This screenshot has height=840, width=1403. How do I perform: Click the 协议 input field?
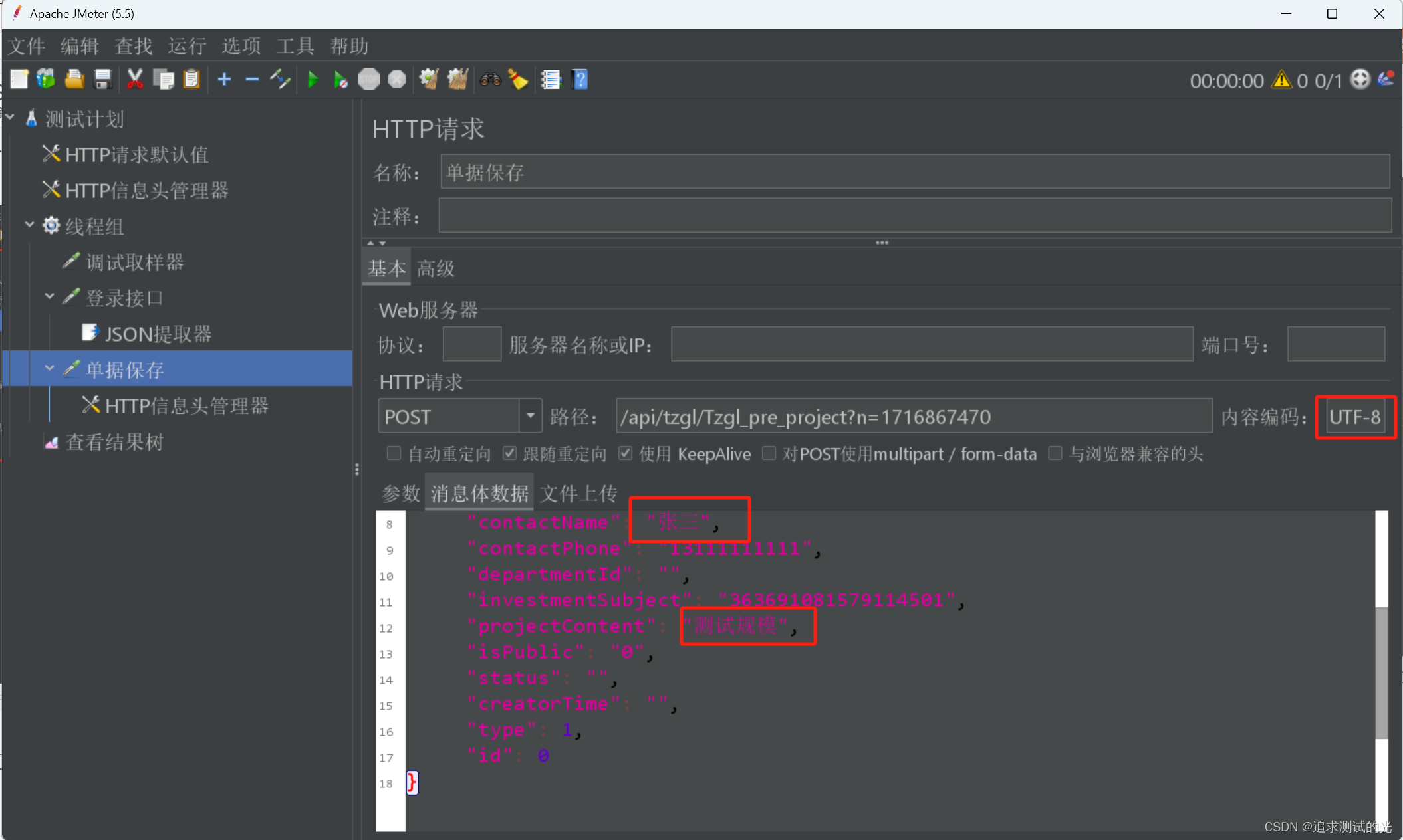click(472, 344)
